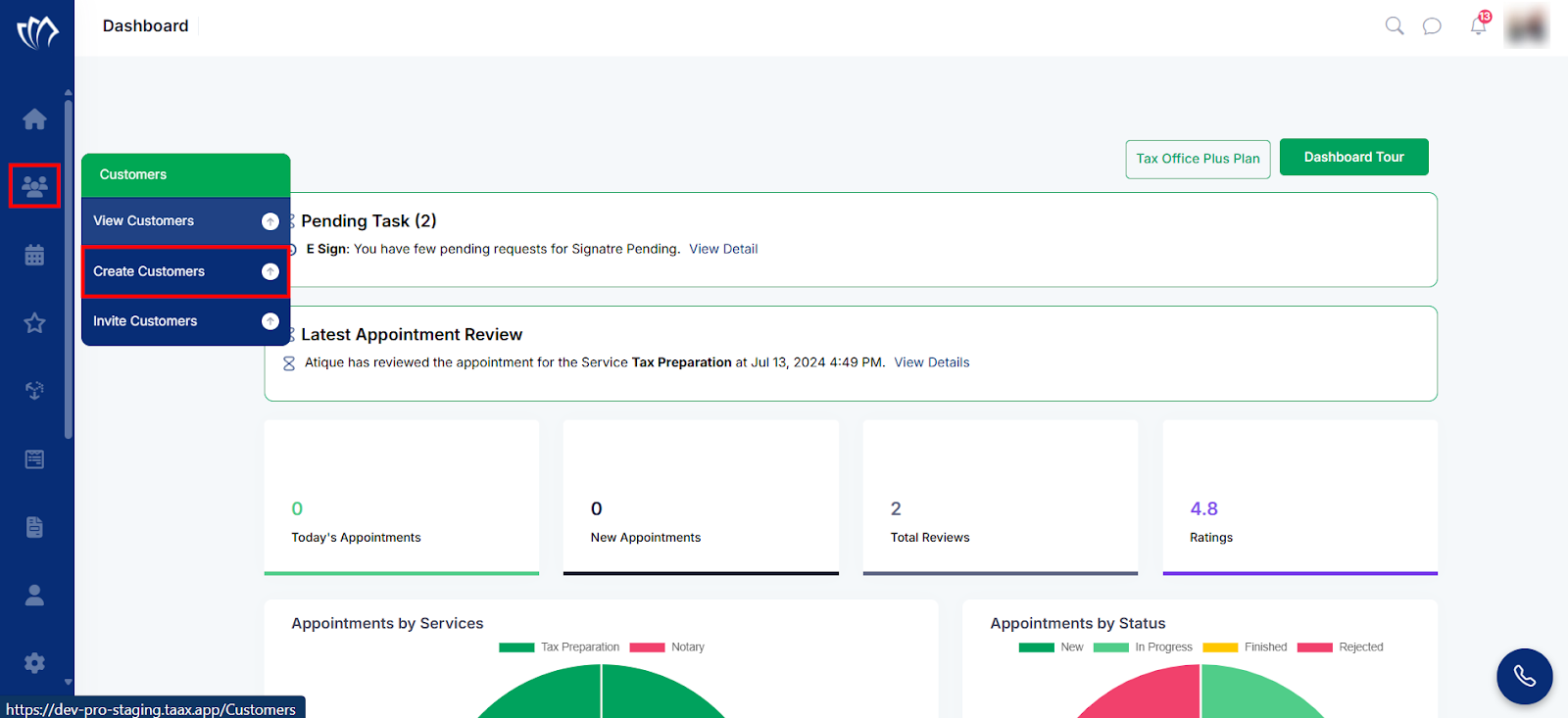
Task: Select Invite Customers menu entry
Action: 186,321
